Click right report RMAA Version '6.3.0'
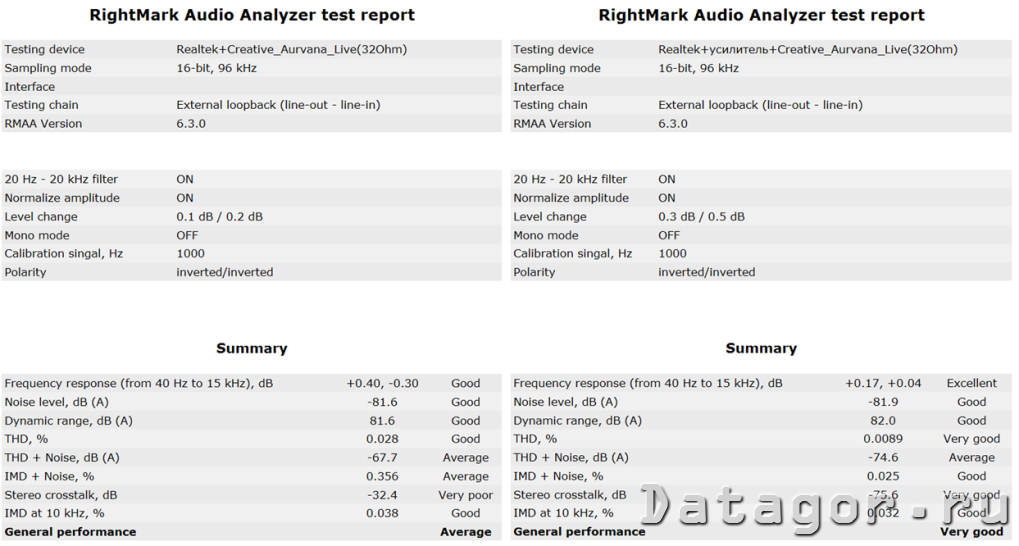This screenshot has height=546, width=1019. (673, 124)
